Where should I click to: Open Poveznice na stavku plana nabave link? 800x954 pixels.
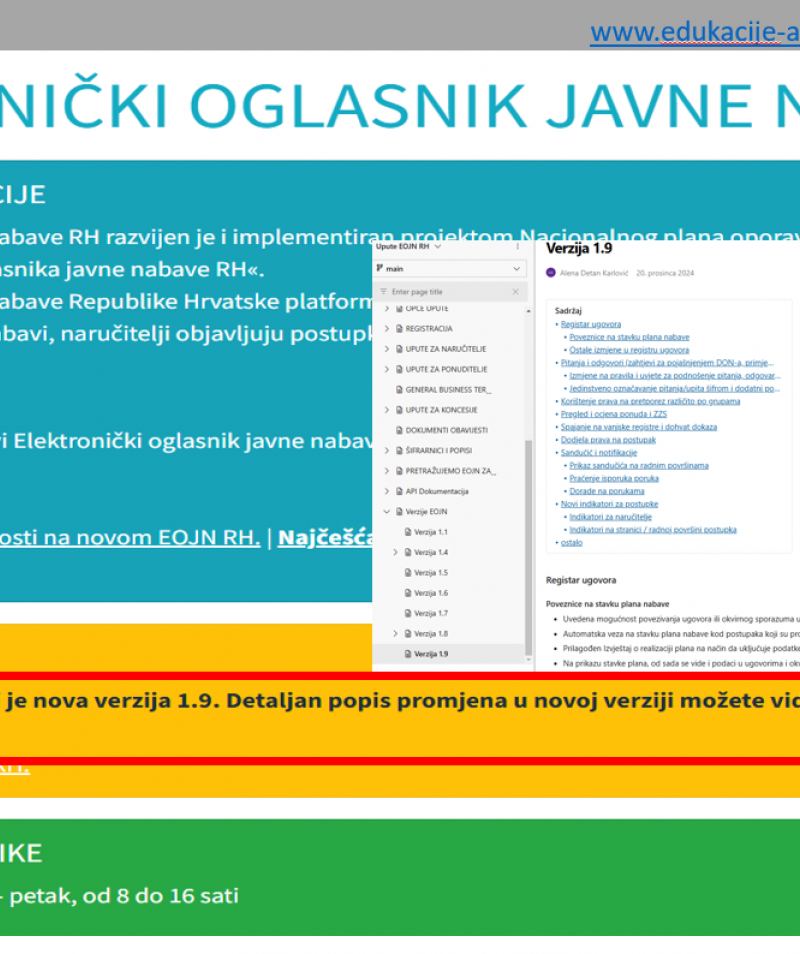(x=629, y=337)
